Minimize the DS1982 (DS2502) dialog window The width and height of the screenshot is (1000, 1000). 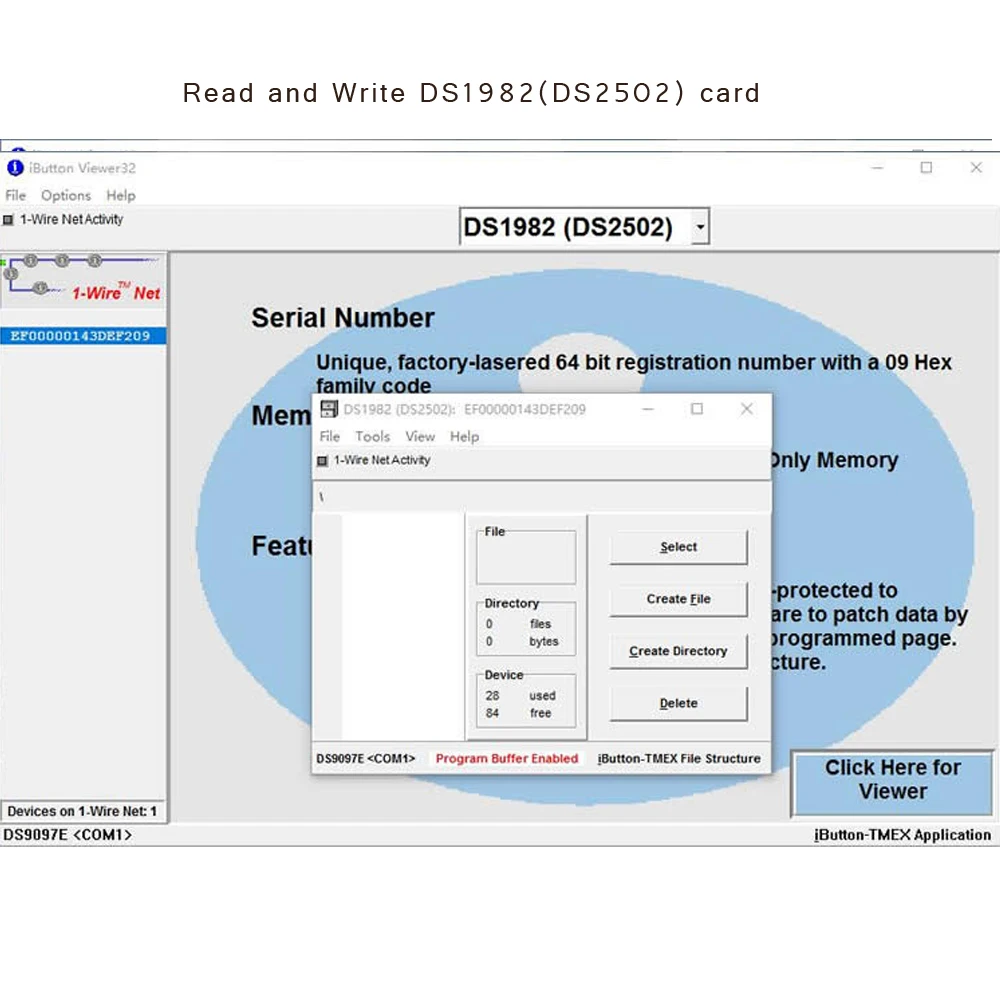[x=648, y=409]
